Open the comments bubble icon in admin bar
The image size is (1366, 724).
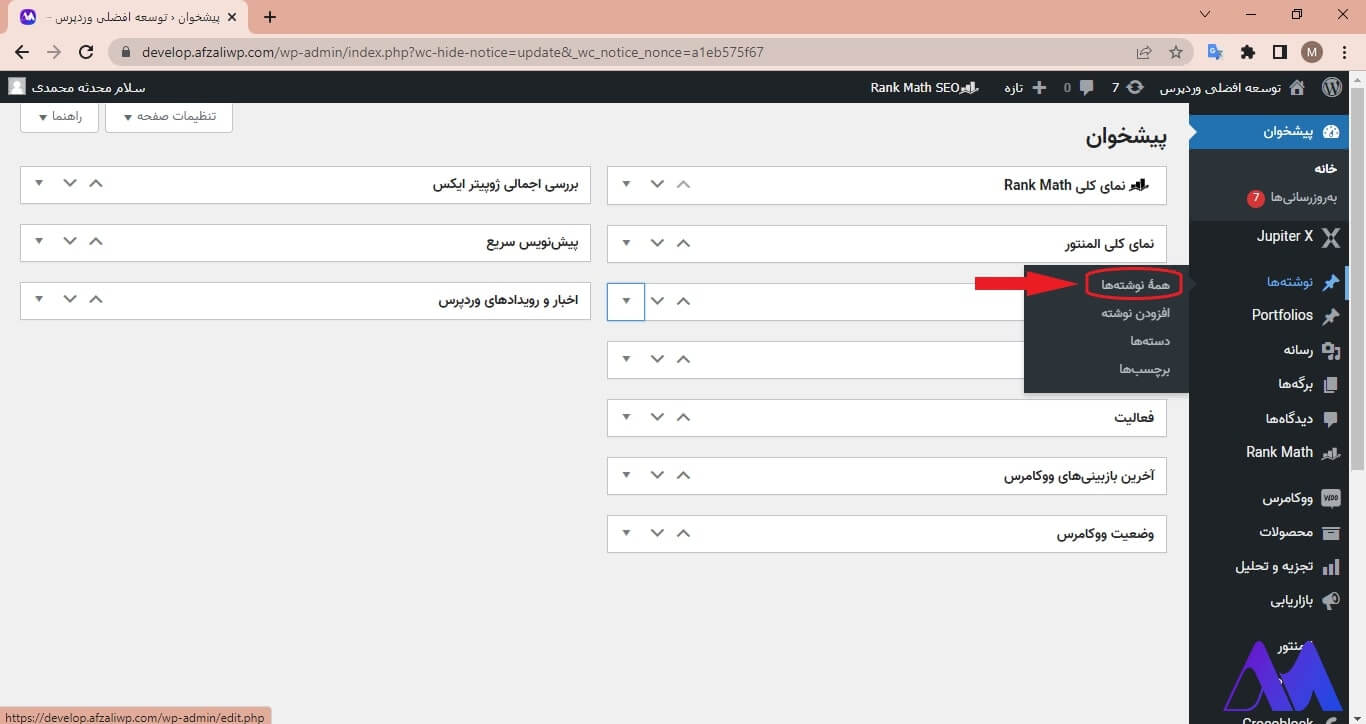[x=1087, y=88]
